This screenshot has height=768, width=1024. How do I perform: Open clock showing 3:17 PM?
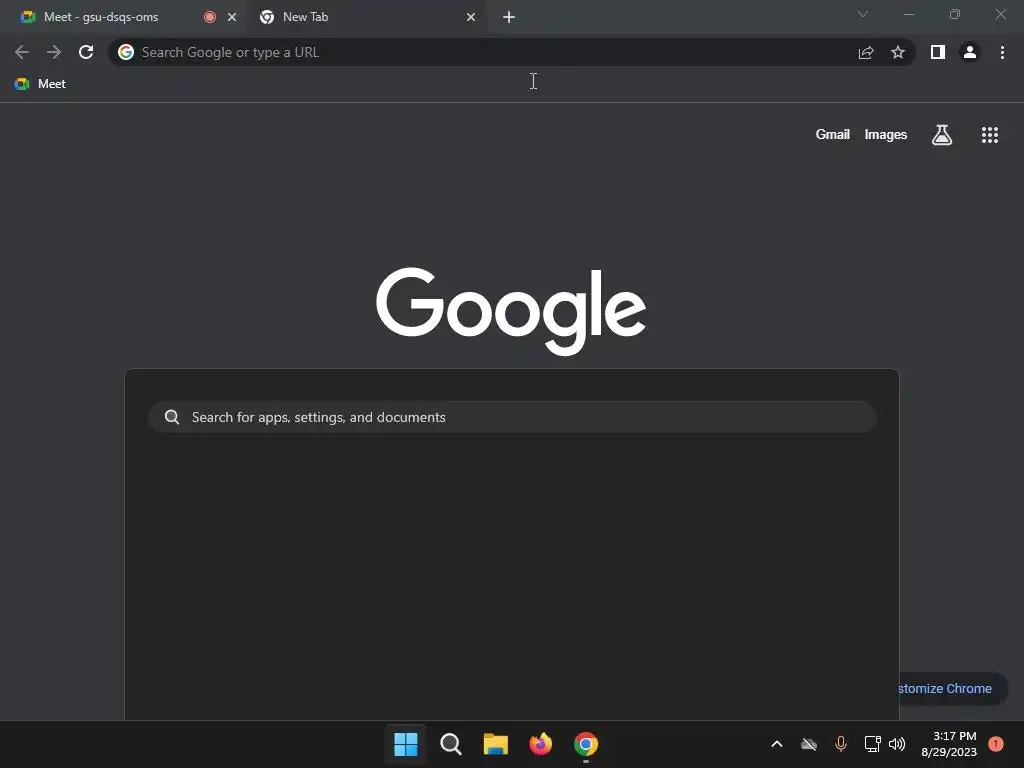[x=949, y=744]
